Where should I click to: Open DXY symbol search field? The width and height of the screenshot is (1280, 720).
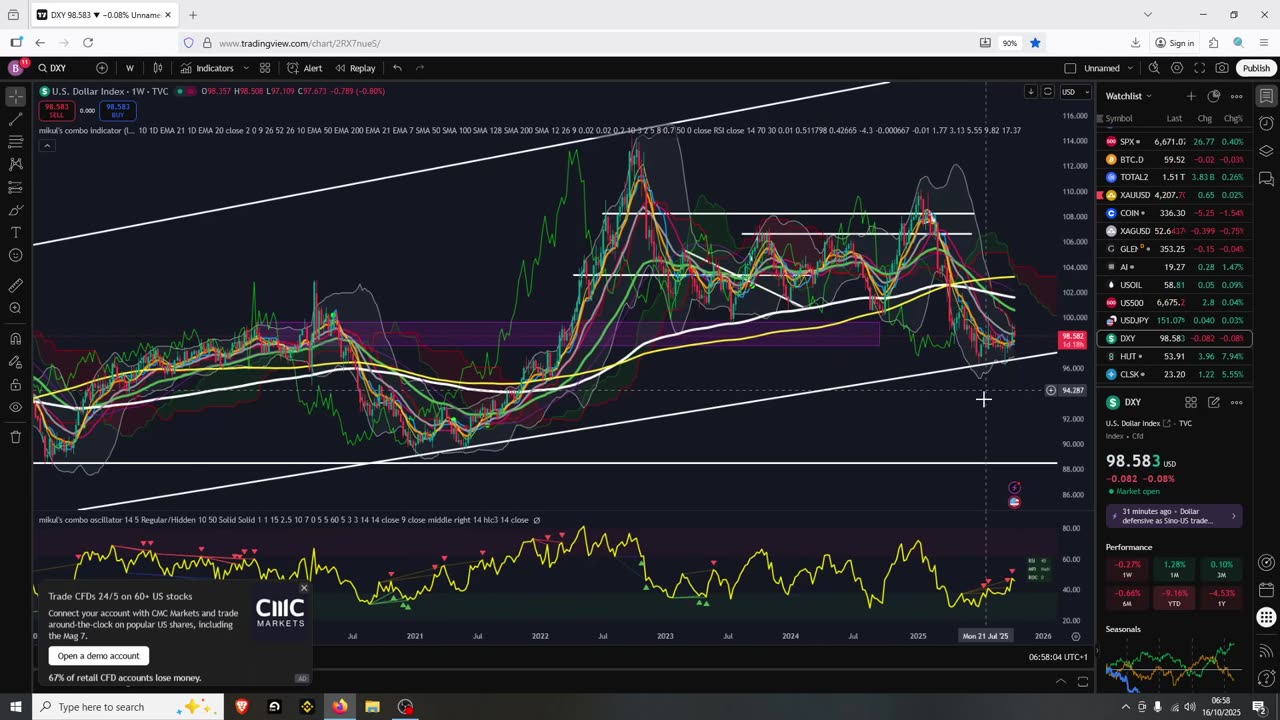pyautogui.click(x=60, y=68)
